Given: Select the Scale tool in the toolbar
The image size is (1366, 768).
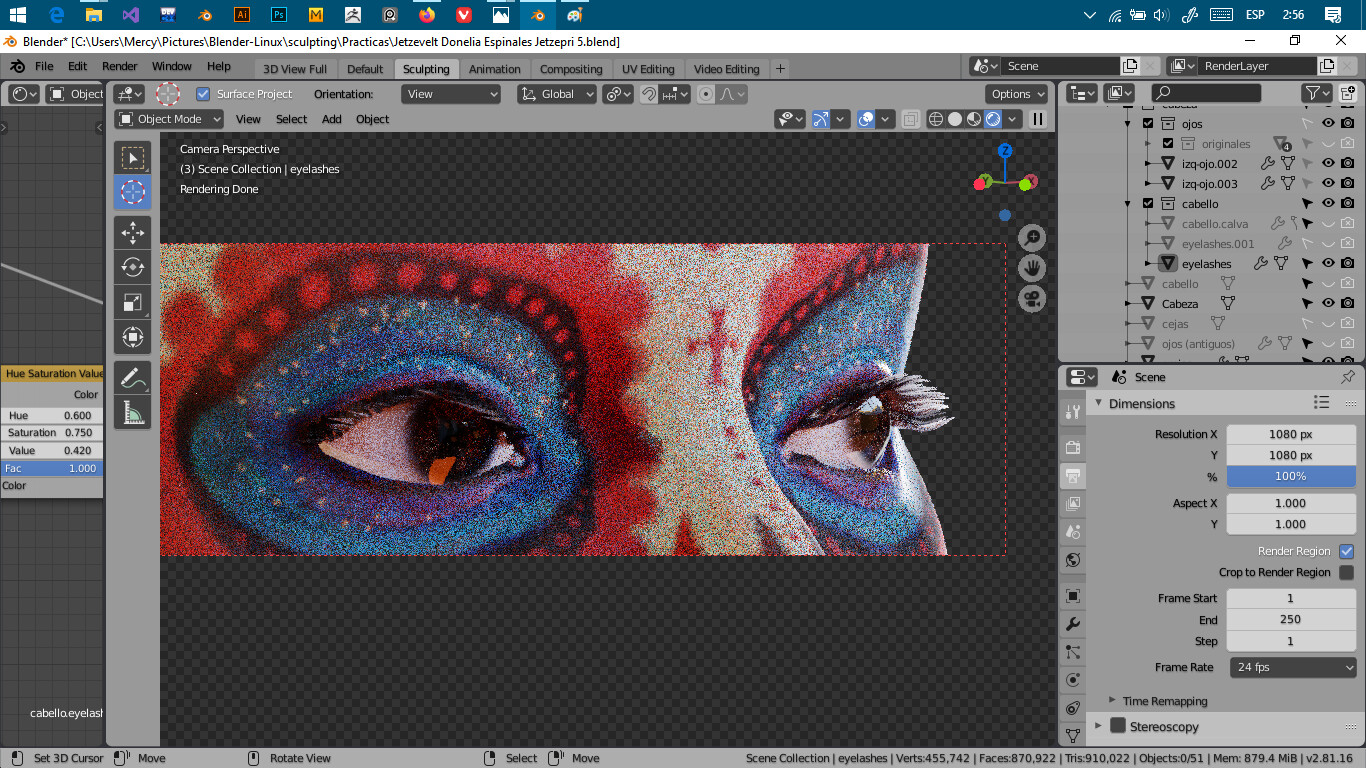Looking at the screenshot, I should pos(132,302).
